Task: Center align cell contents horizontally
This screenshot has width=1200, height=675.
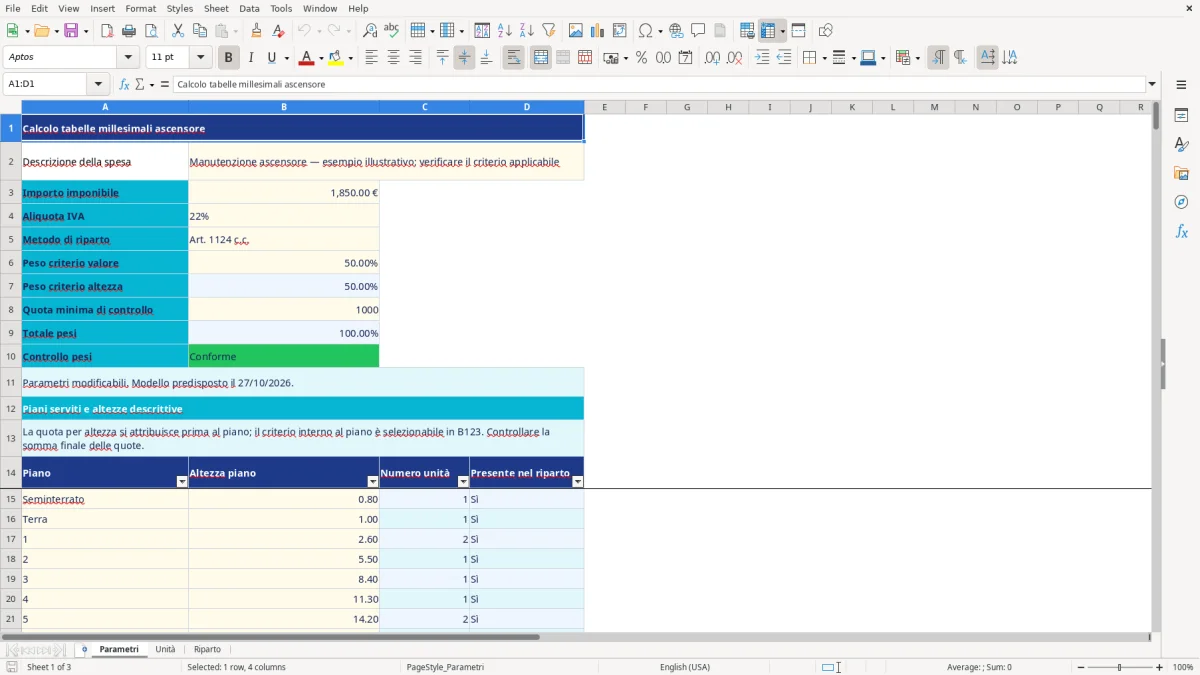Action: coord(393,58)
